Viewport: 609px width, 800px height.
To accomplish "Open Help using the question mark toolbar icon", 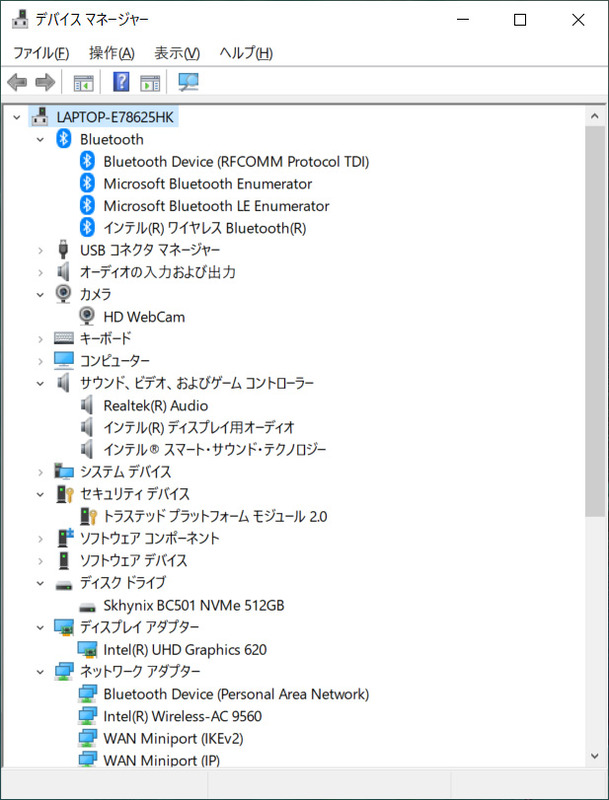I will pos(120,82).
